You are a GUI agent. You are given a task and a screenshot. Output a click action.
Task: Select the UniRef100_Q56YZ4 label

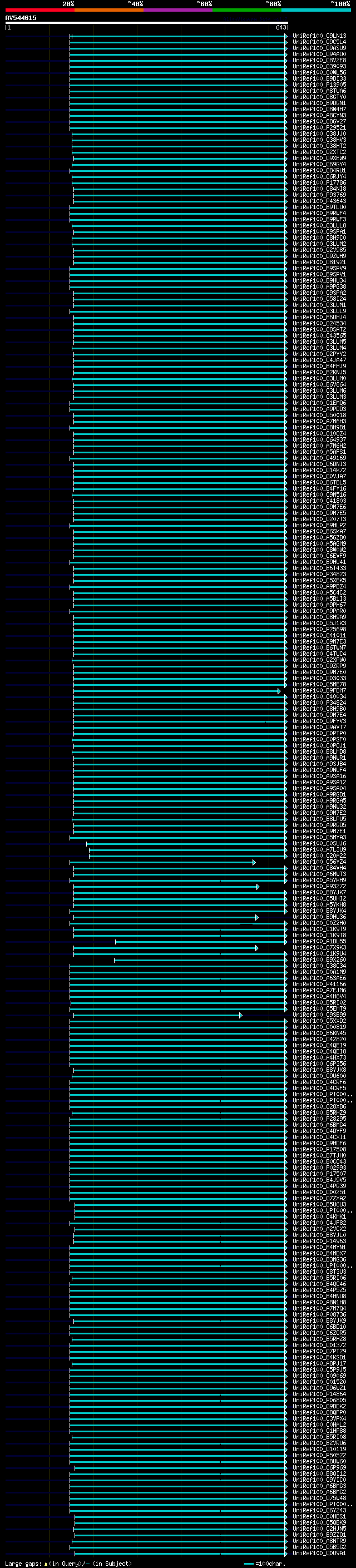319,863
